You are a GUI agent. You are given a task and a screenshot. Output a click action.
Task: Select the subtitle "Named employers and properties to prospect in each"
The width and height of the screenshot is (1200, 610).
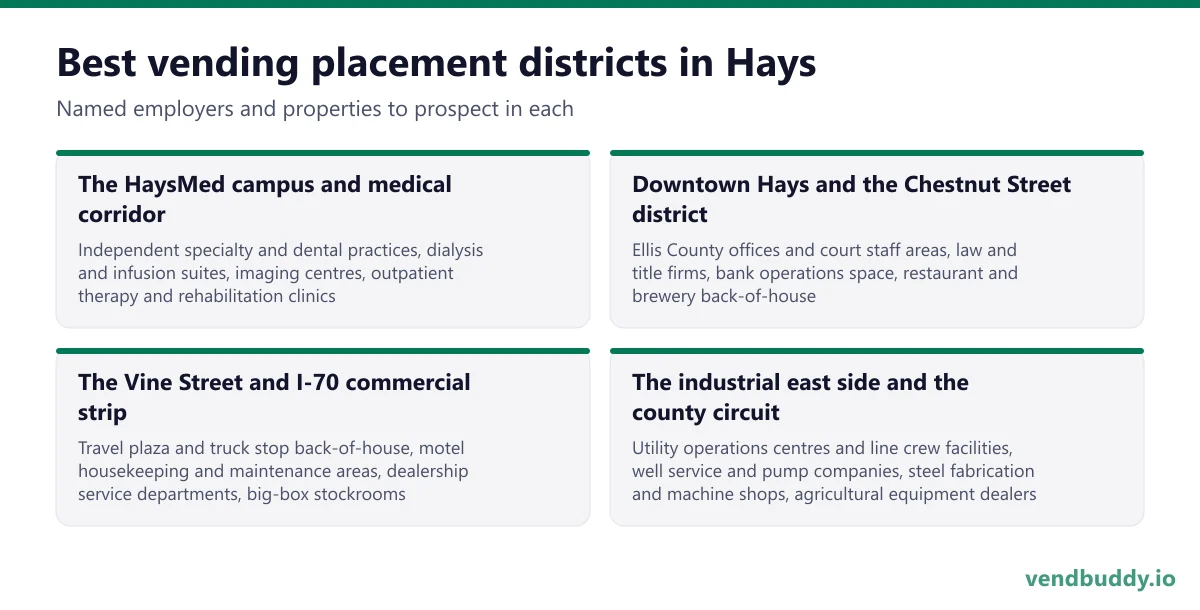[x=315, y=108]
